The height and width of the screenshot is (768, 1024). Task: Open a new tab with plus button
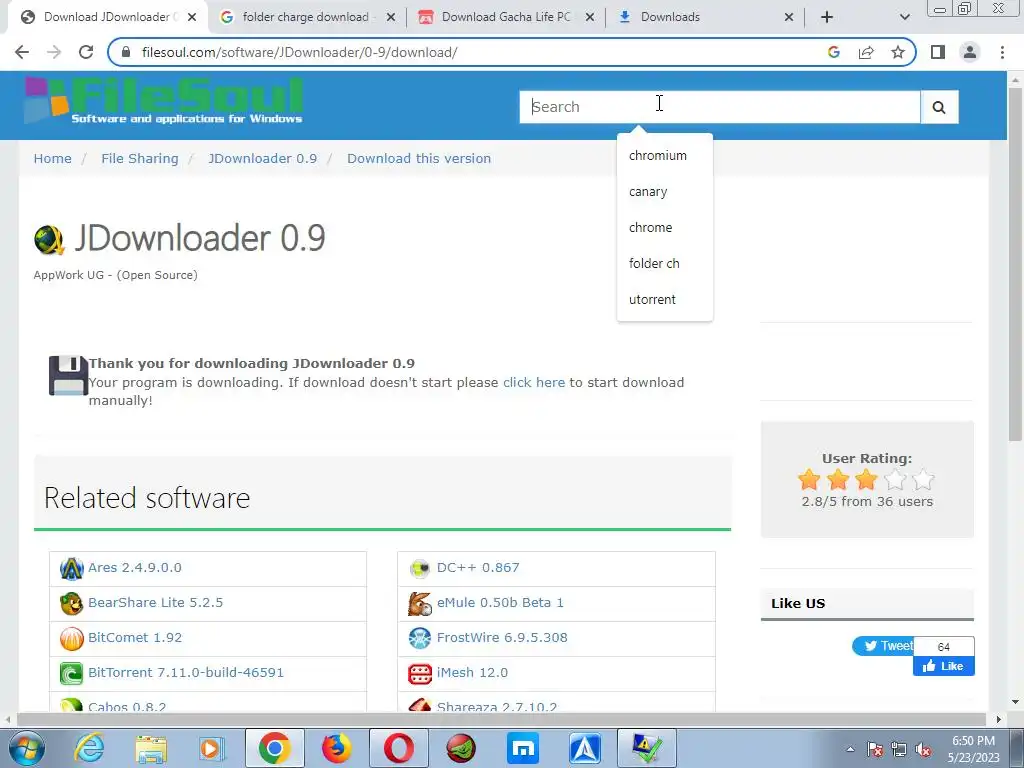pos(827,17)
